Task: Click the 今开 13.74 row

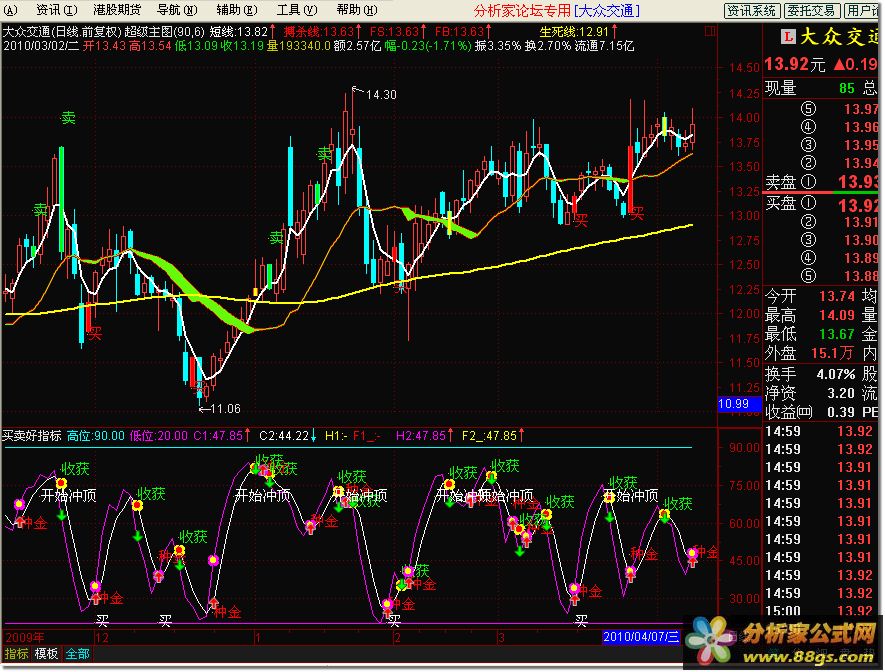Action: click(x=822, y=296)
